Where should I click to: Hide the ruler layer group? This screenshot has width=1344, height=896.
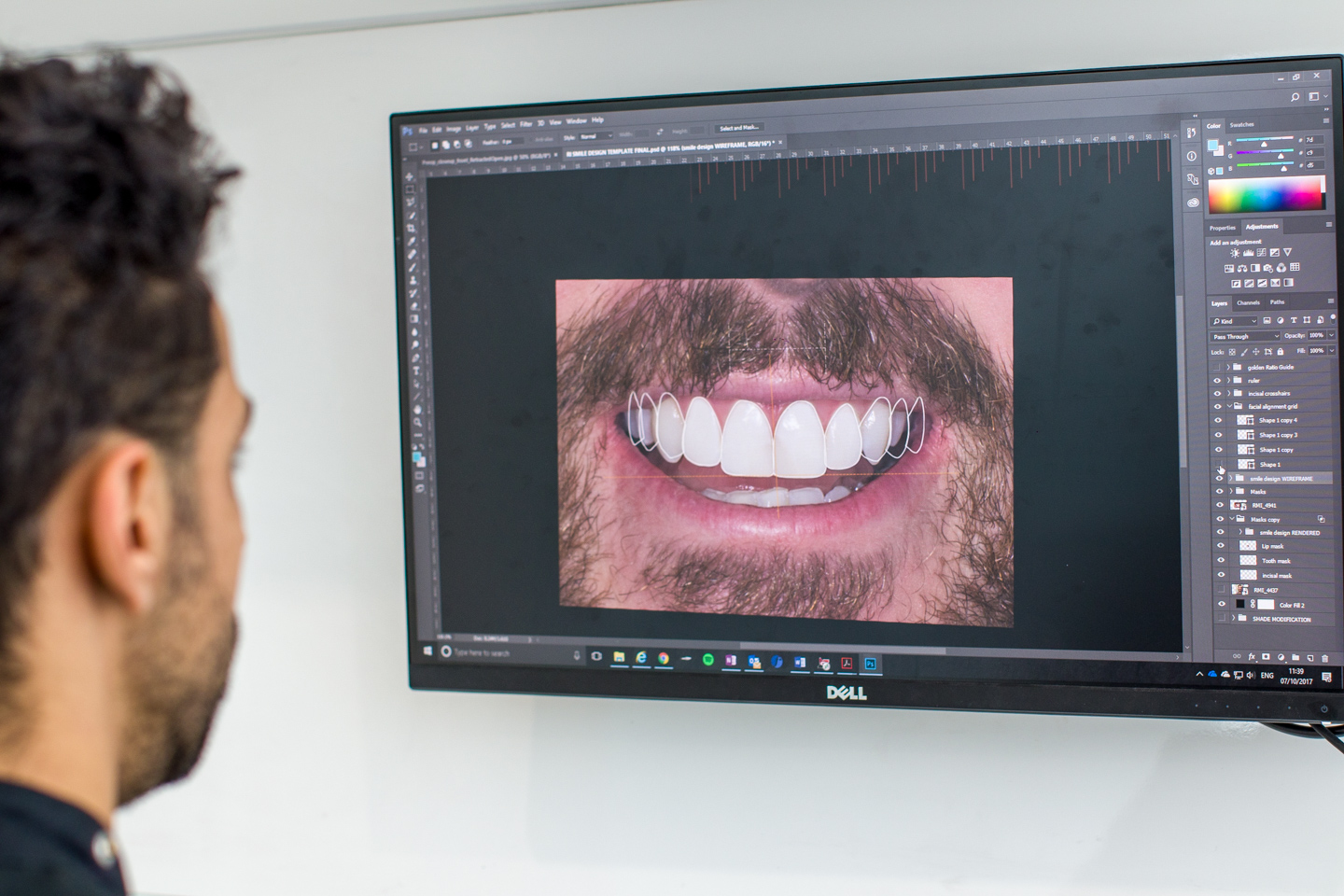point(1217,380)
